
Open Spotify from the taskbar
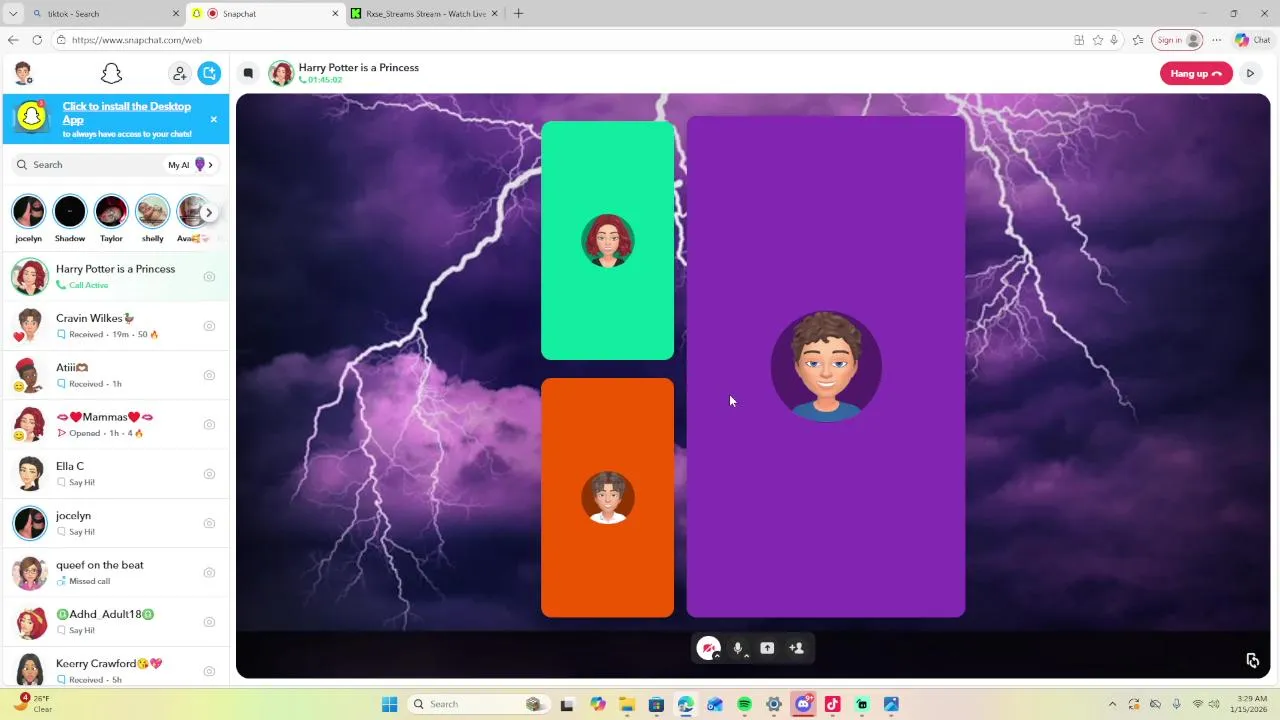point(744,704)
